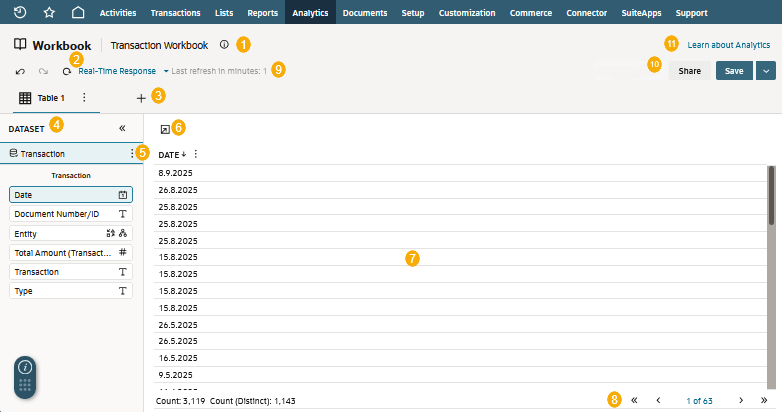Expand Save options dropdown arrow
This screenshot has width=782, height=412.
coord(766,71)
